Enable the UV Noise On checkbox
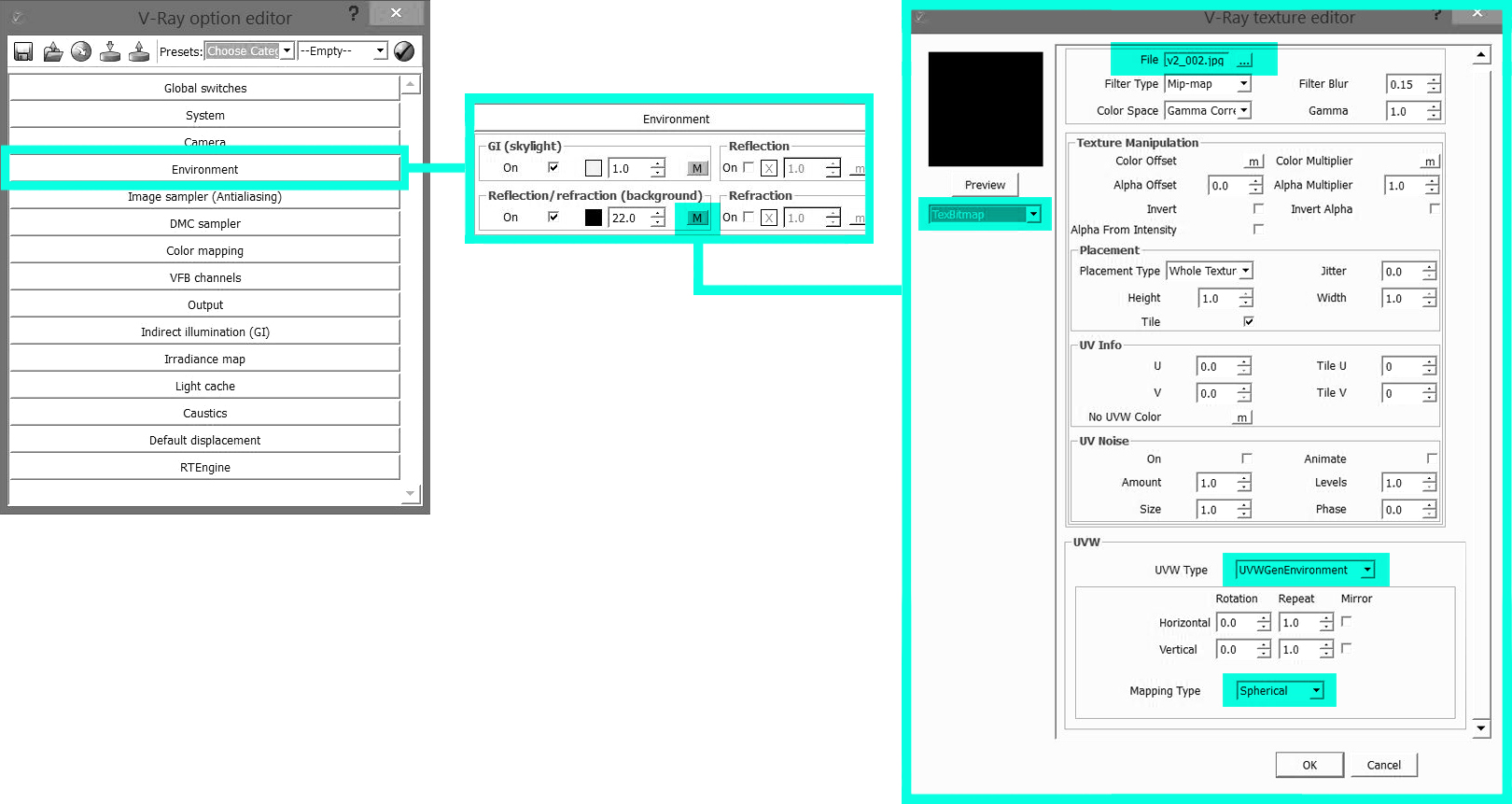1512x804 pixels. click(1247, 458)
